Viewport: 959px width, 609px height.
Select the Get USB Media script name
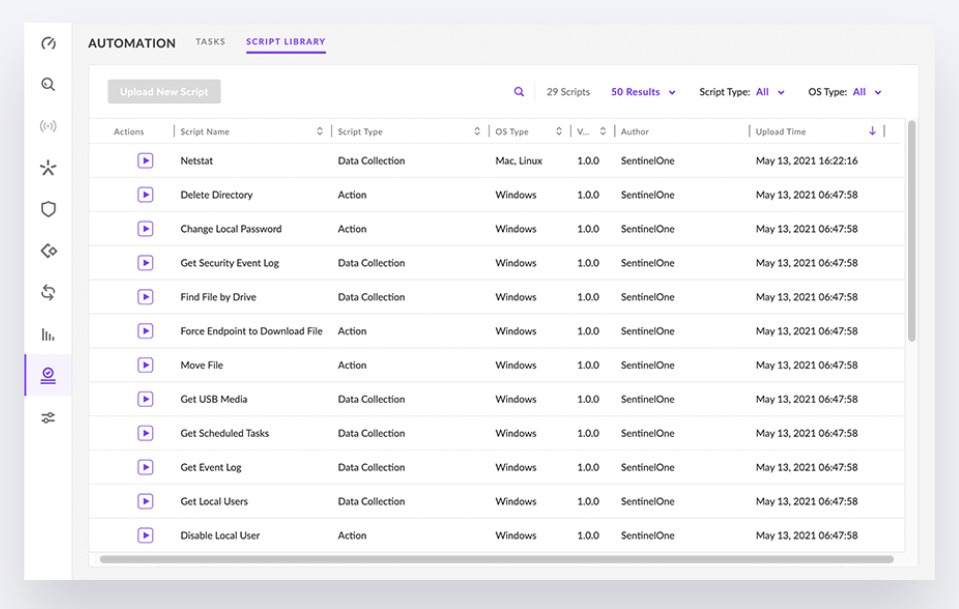click(x=214, y=399)
